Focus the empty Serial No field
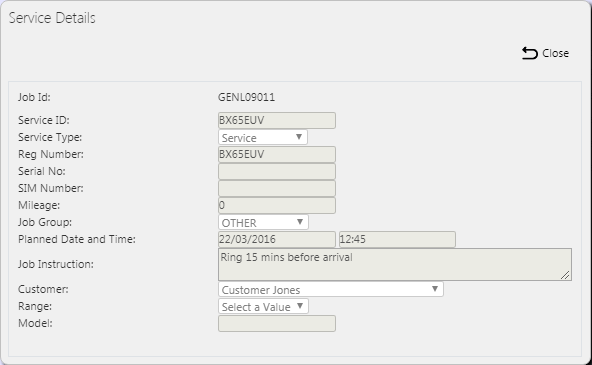This screenshot has height=365, width=592. click(x=277, y=171)
